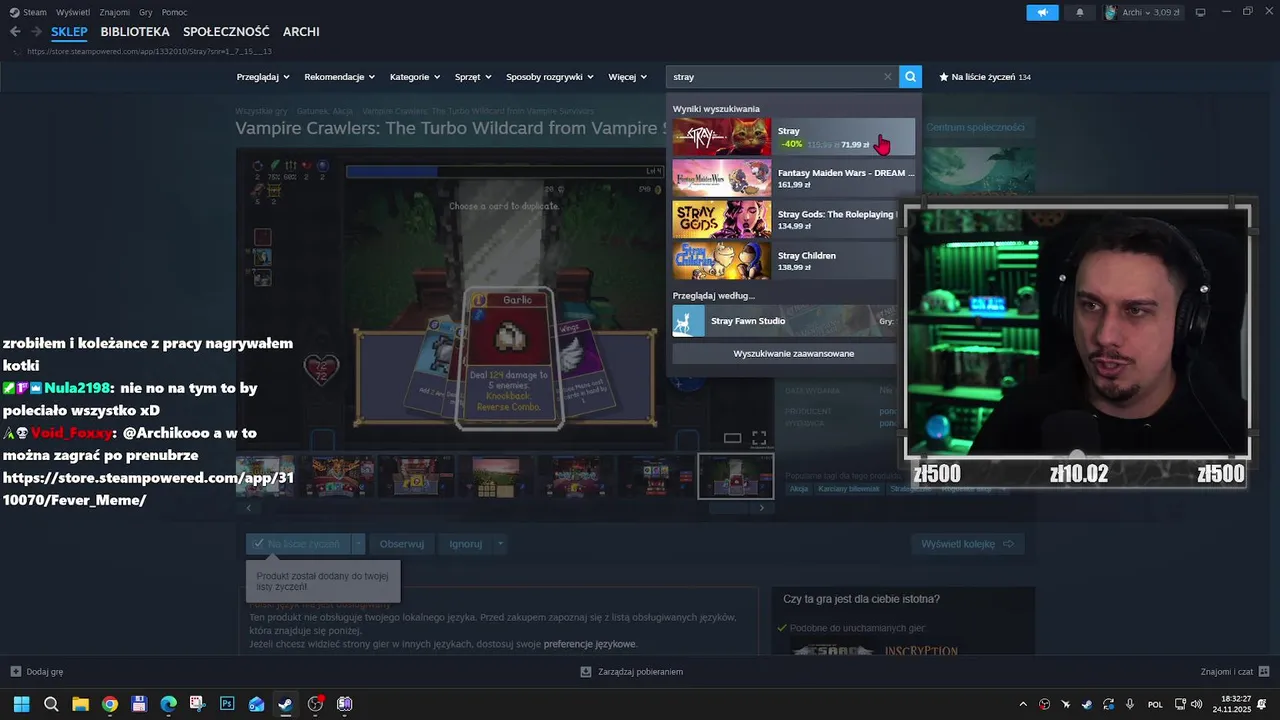
Task: Expand the Sprzęt dropdown
Action: click(x=473, y=76)
